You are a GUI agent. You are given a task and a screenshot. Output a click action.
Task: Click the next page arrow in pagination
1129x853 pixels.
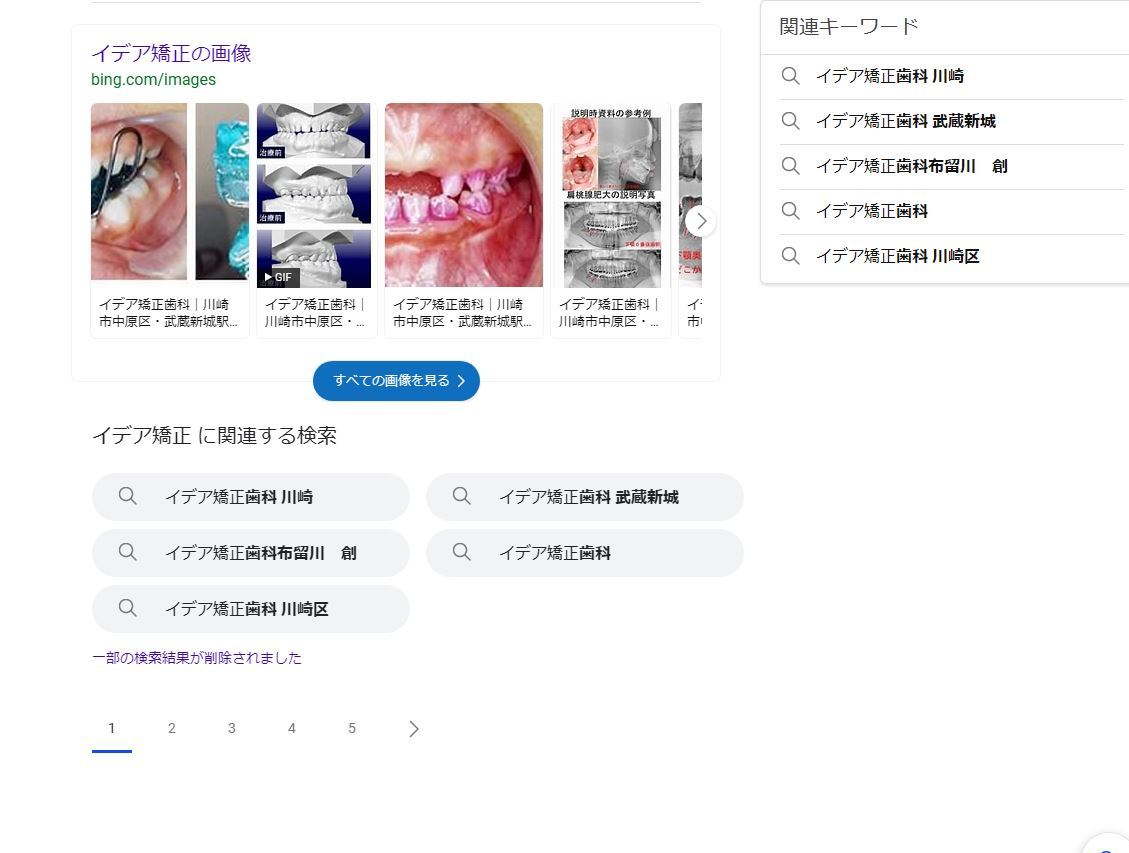(413, 728)
